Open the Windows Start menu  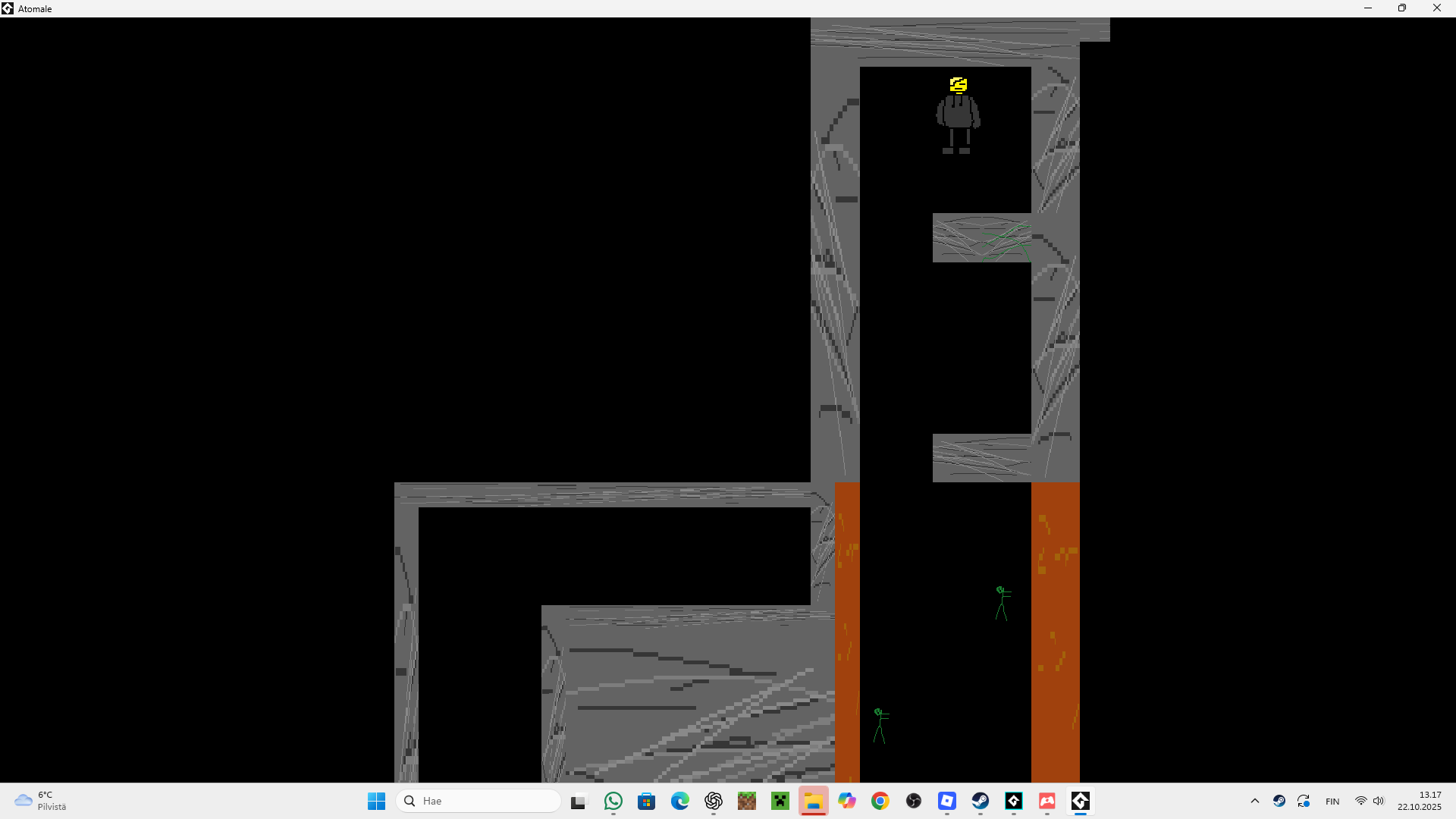376,801
